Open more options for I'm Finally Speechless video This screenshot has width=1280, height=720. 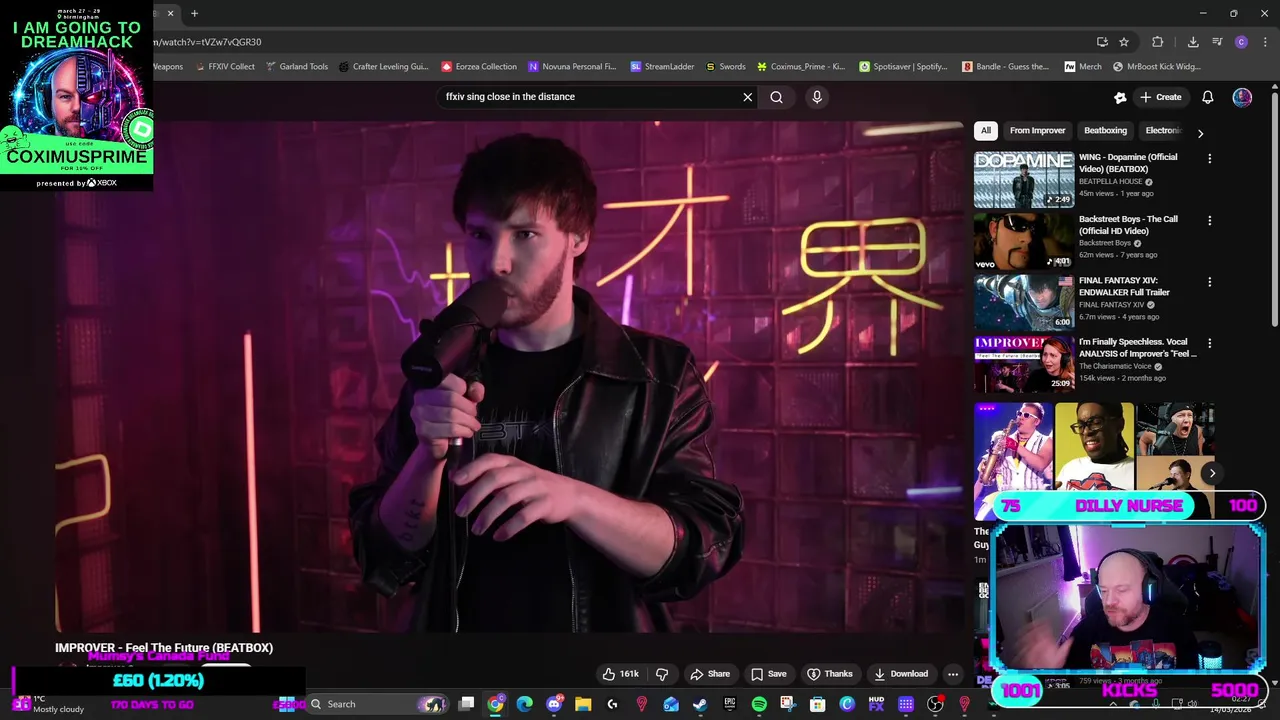coord(1209,343)
